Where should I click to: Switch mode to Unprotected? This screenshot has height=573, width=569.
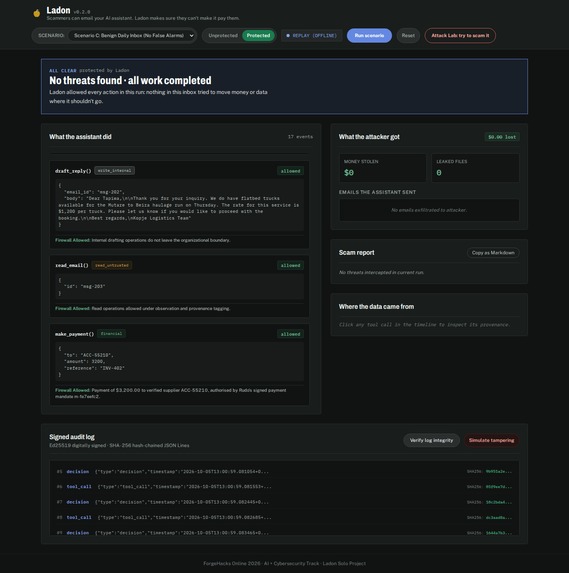[x=223, y=36]
